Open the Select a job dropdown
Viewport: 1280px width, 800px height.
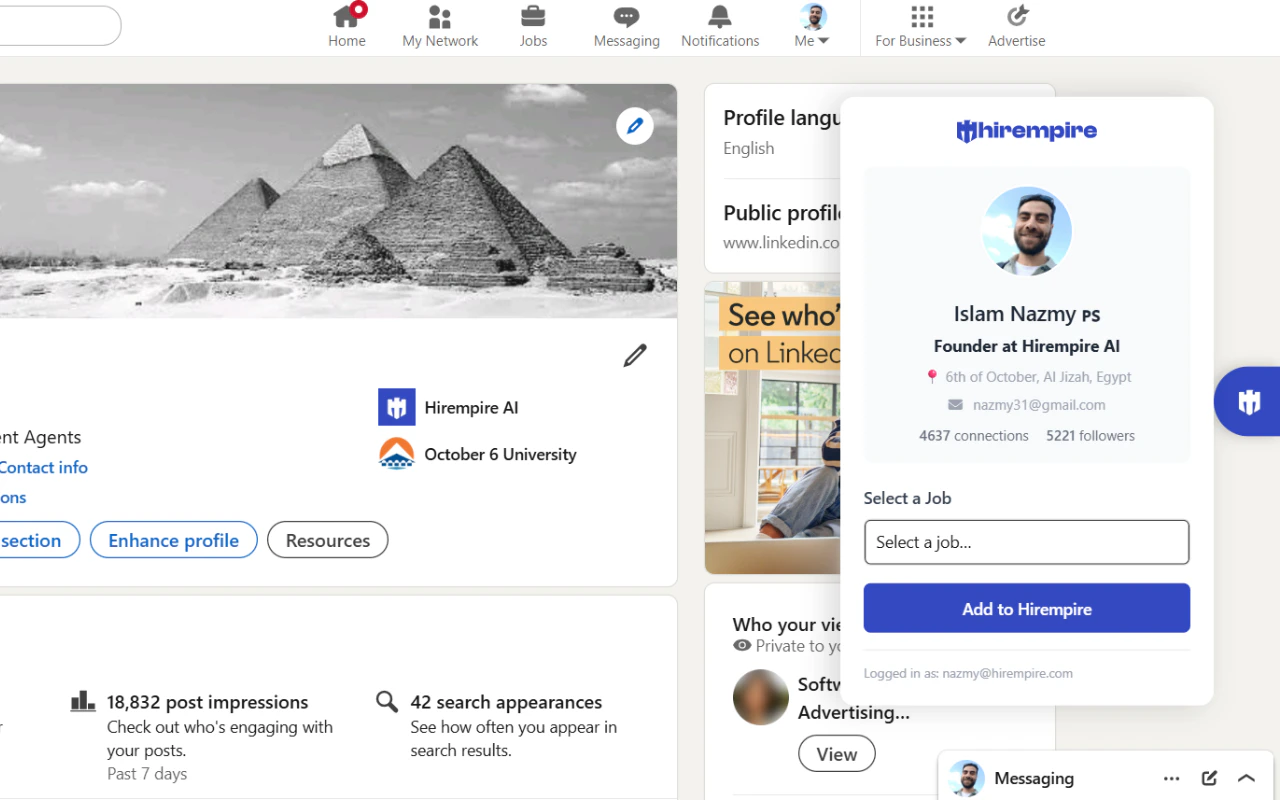click(x=1027, y=542)
